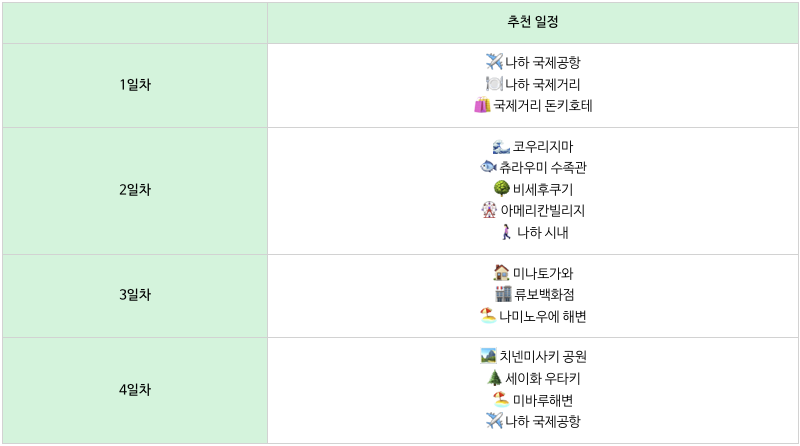This screenshot has width=800, height=446.
Task: Click the 추천 일정 column header
Action: click(x=533, y=22)
